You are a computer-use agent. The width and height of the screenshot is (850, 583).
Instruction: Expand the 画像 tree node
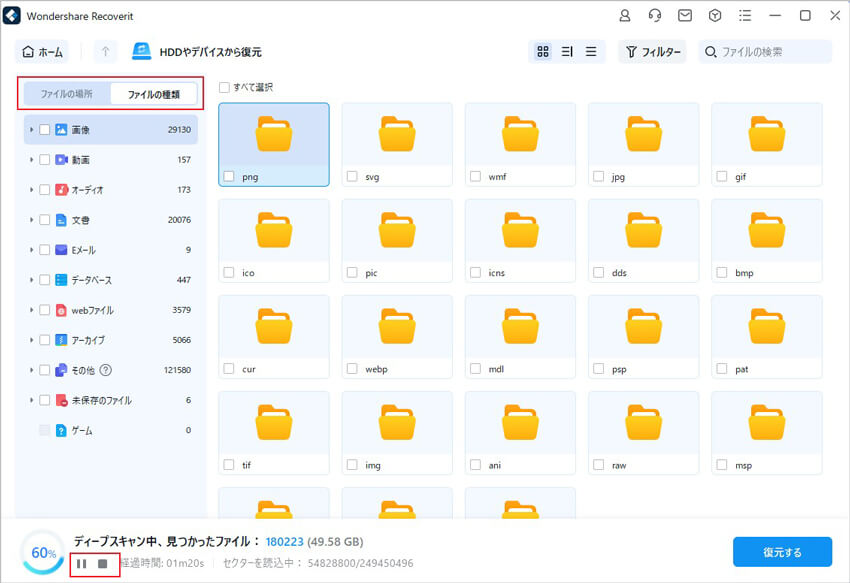pos(31,130)
